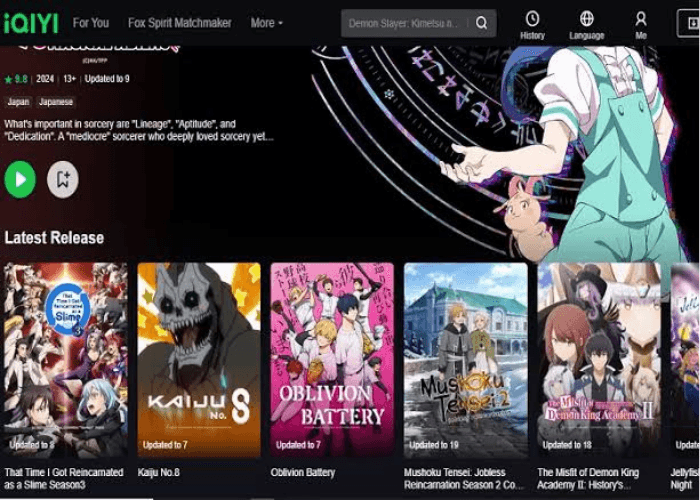Add featured anime to watchlist bookmark

63,179
